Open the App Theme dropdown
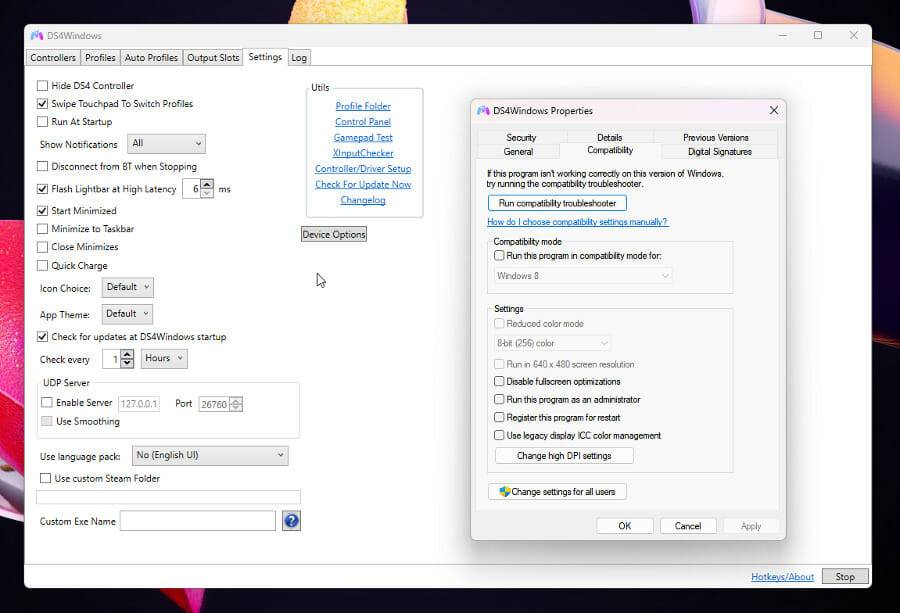 128,314
